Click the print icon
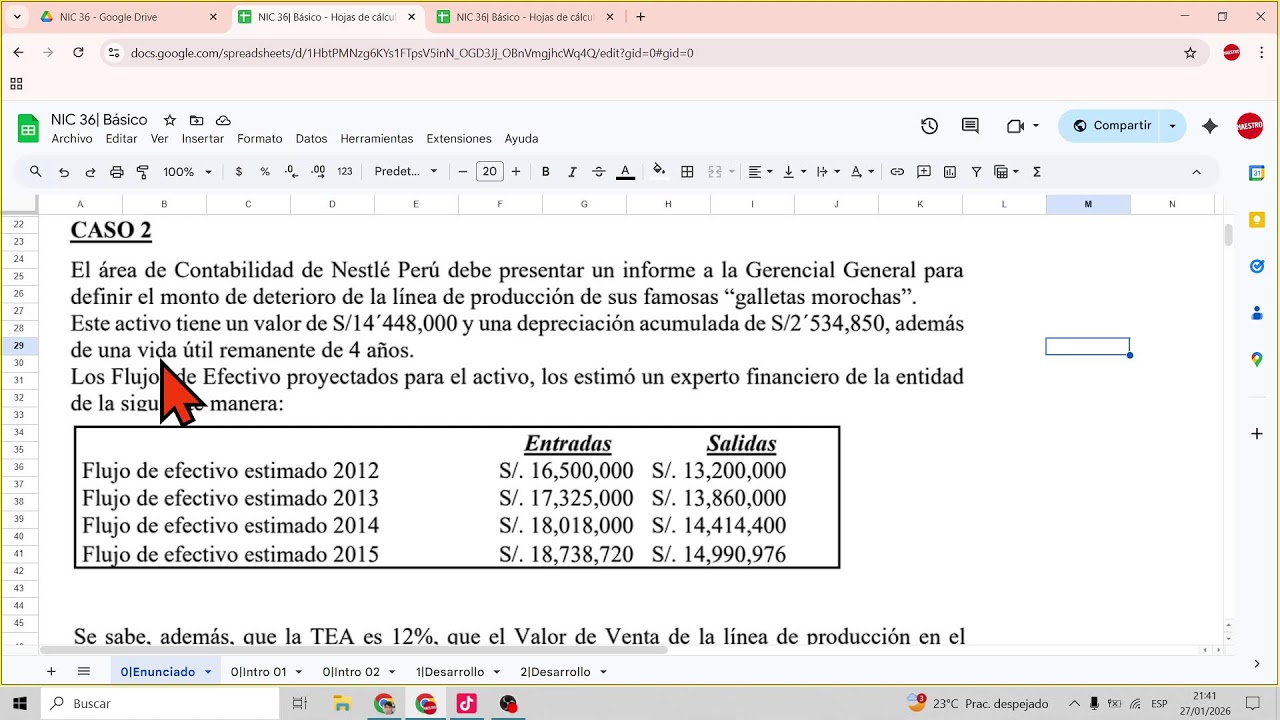The height and width of the screenshot is (720, 1280). [x=116, y=172]
